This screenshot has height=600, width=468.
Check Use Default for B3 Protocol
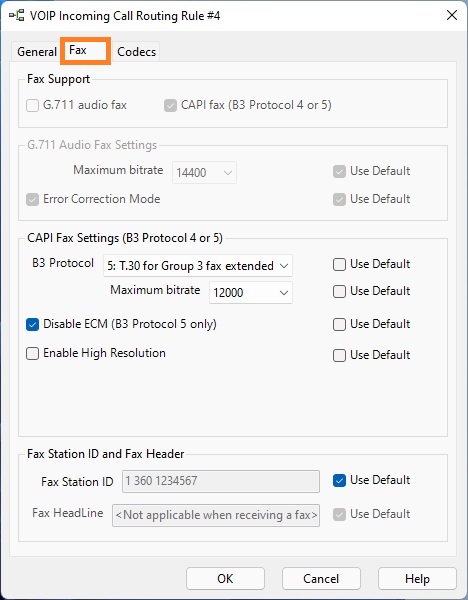(x=339, y=264)
